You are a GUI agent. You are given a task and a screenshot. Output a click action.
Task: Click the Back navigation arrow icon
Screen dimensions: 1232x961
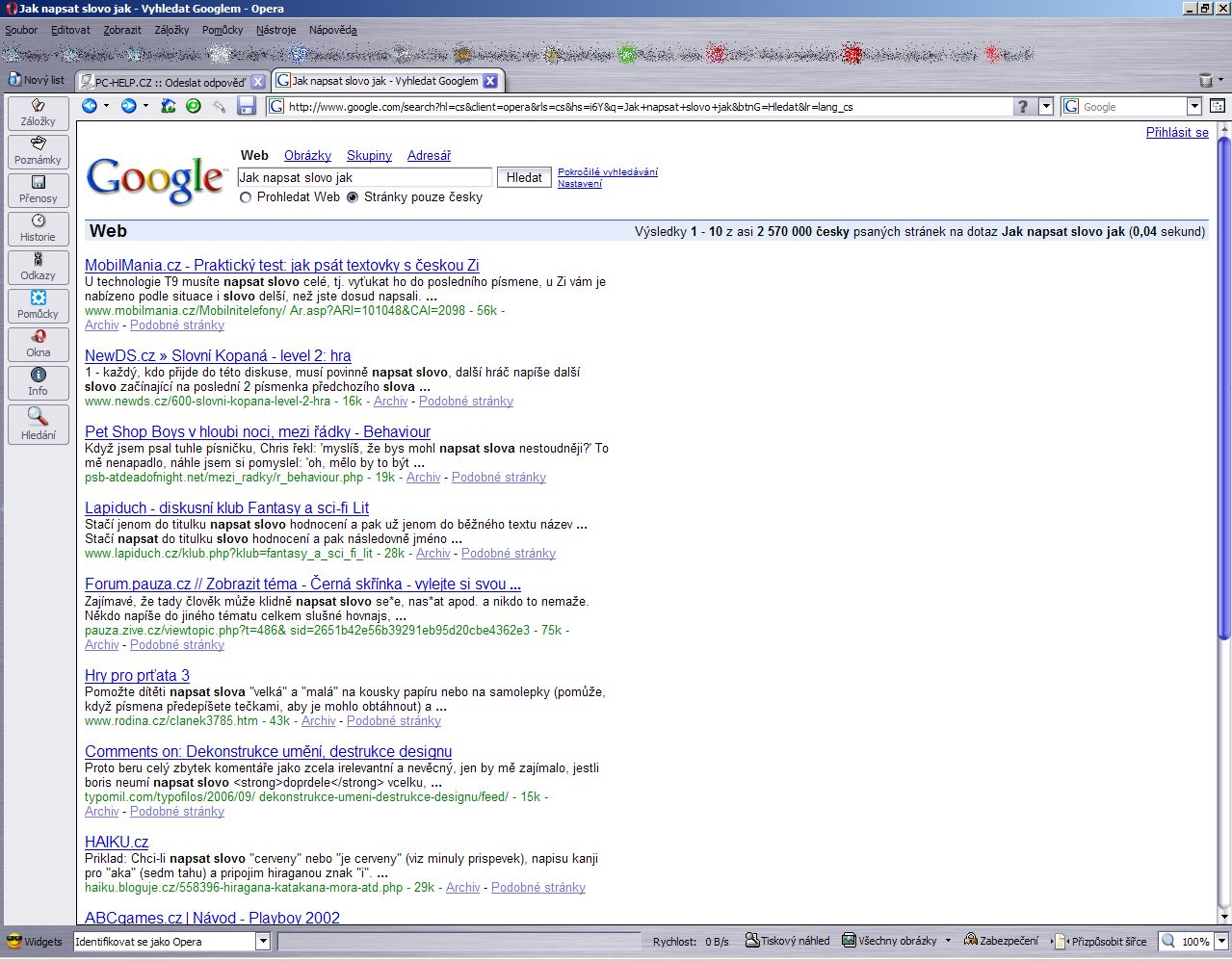(90, 106)
